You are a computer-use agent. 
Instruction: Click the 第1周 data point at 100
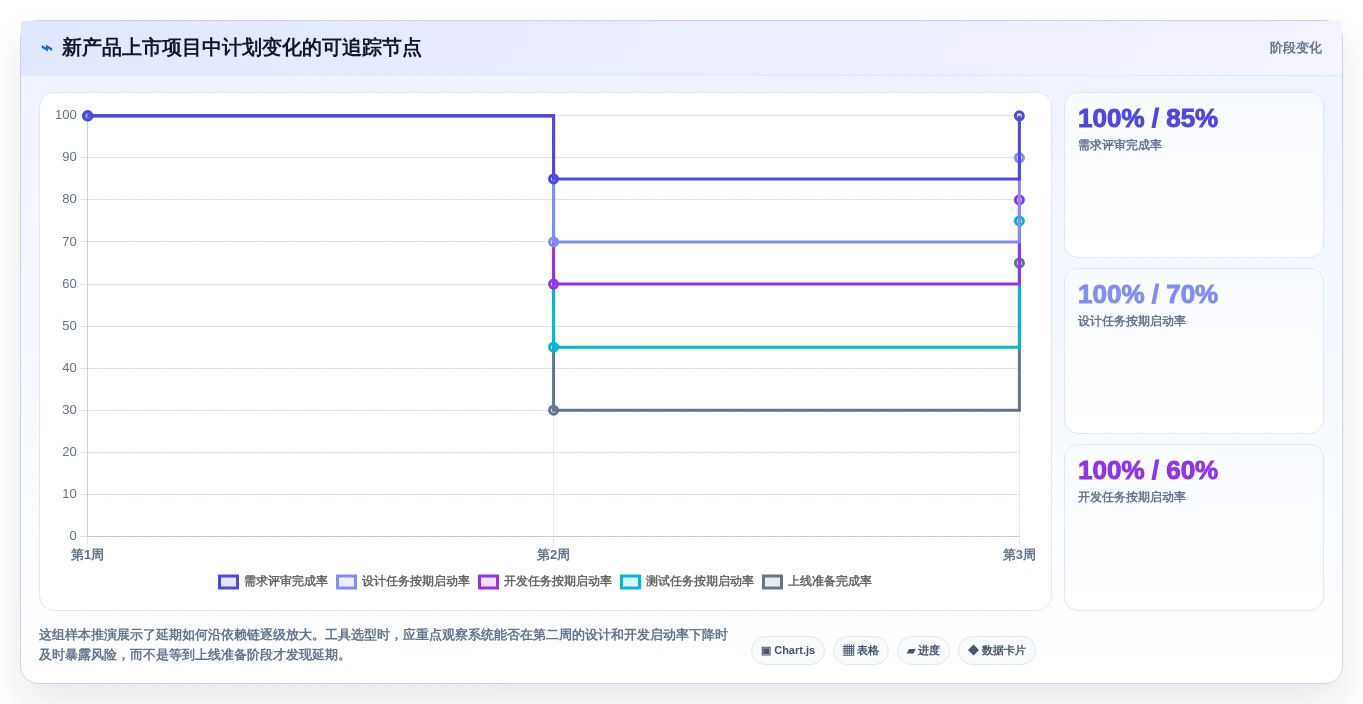(x=87, y=116)
